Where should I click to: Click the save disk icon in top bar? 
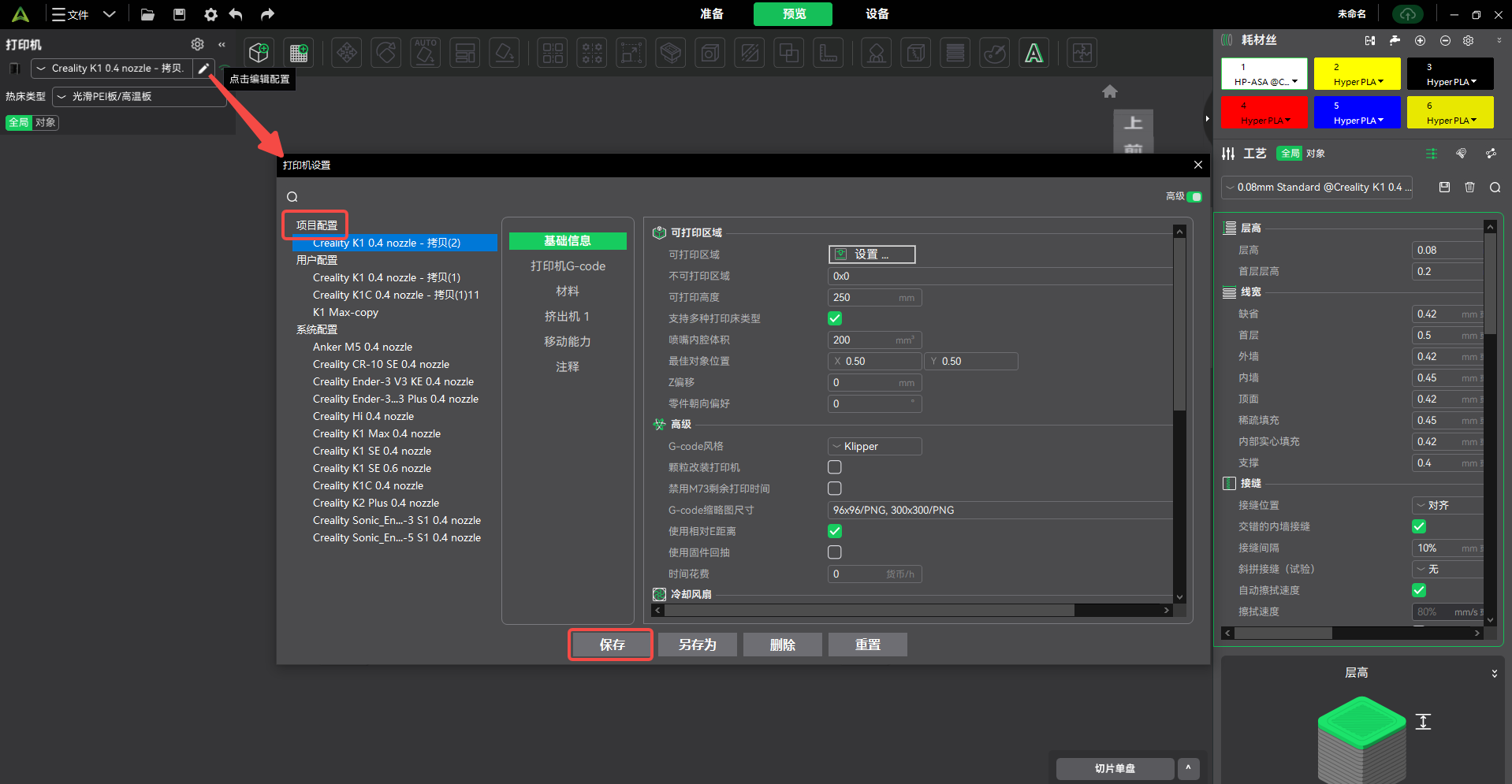179,14
